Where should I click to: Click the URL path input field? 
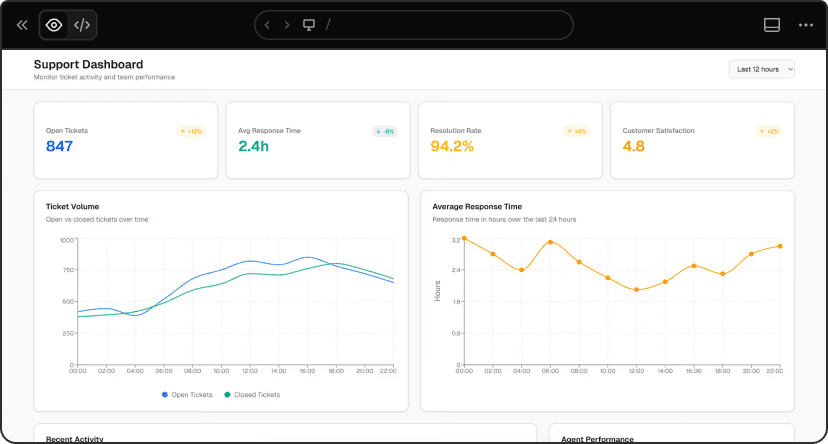(440, 25)
